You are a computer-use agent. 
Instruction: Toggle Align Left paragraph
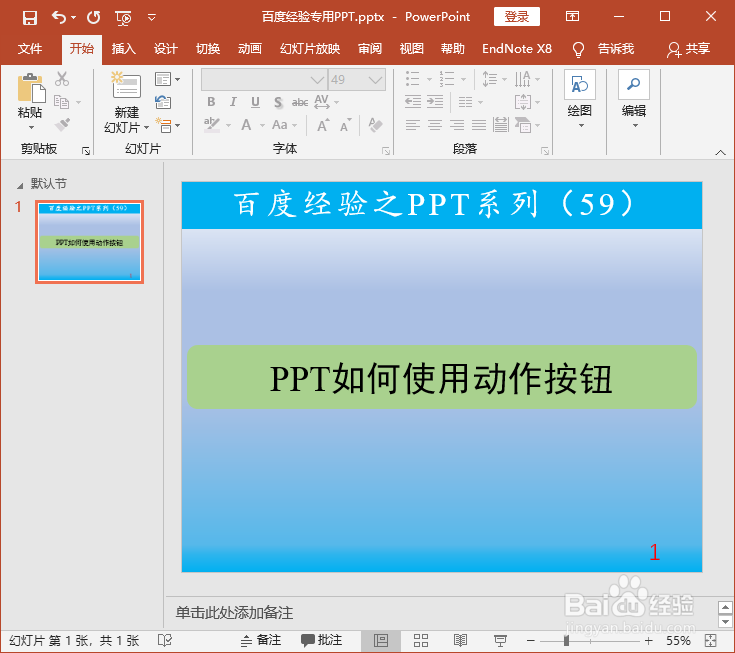tap(413, 125)
